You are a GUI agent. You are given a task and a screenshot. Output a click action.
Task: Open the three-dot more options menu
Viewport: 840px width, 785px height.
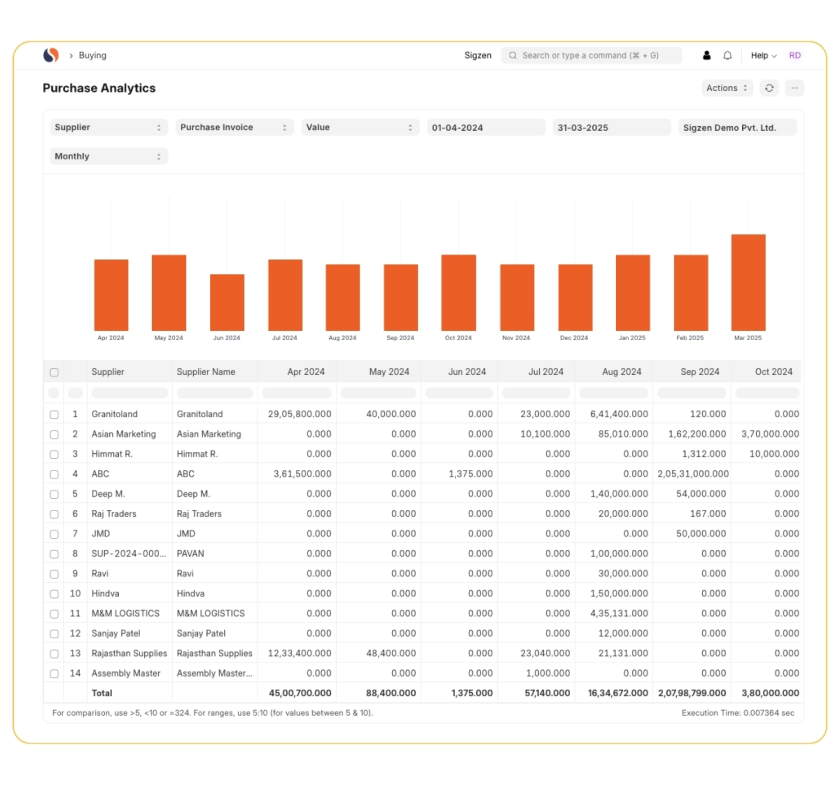[795, 88]
